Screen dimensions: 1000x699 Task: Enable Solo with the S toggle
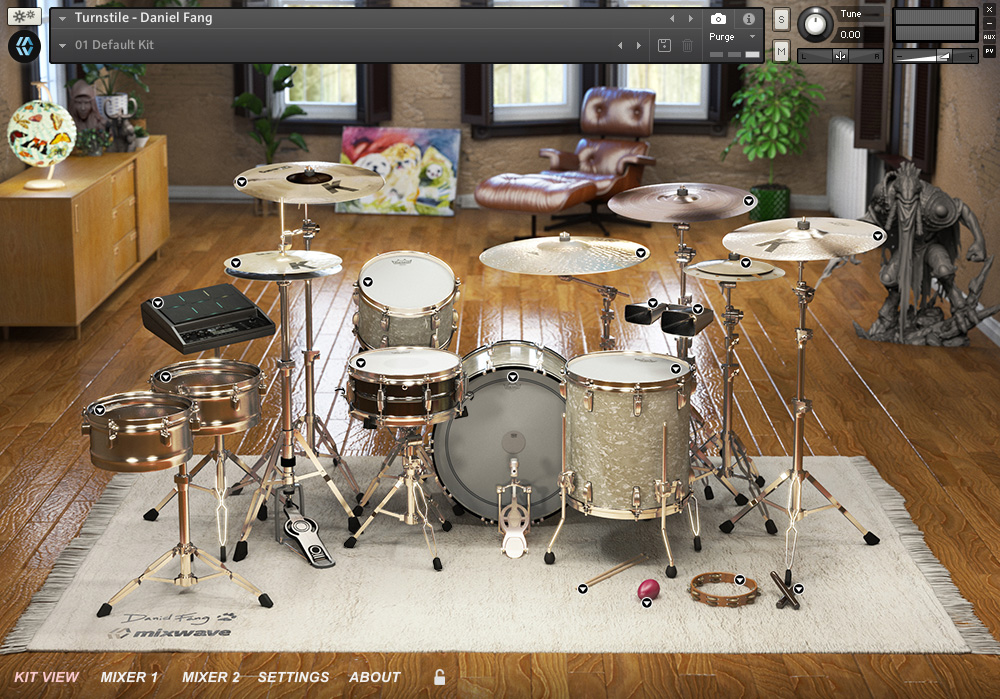coord(779,17)
